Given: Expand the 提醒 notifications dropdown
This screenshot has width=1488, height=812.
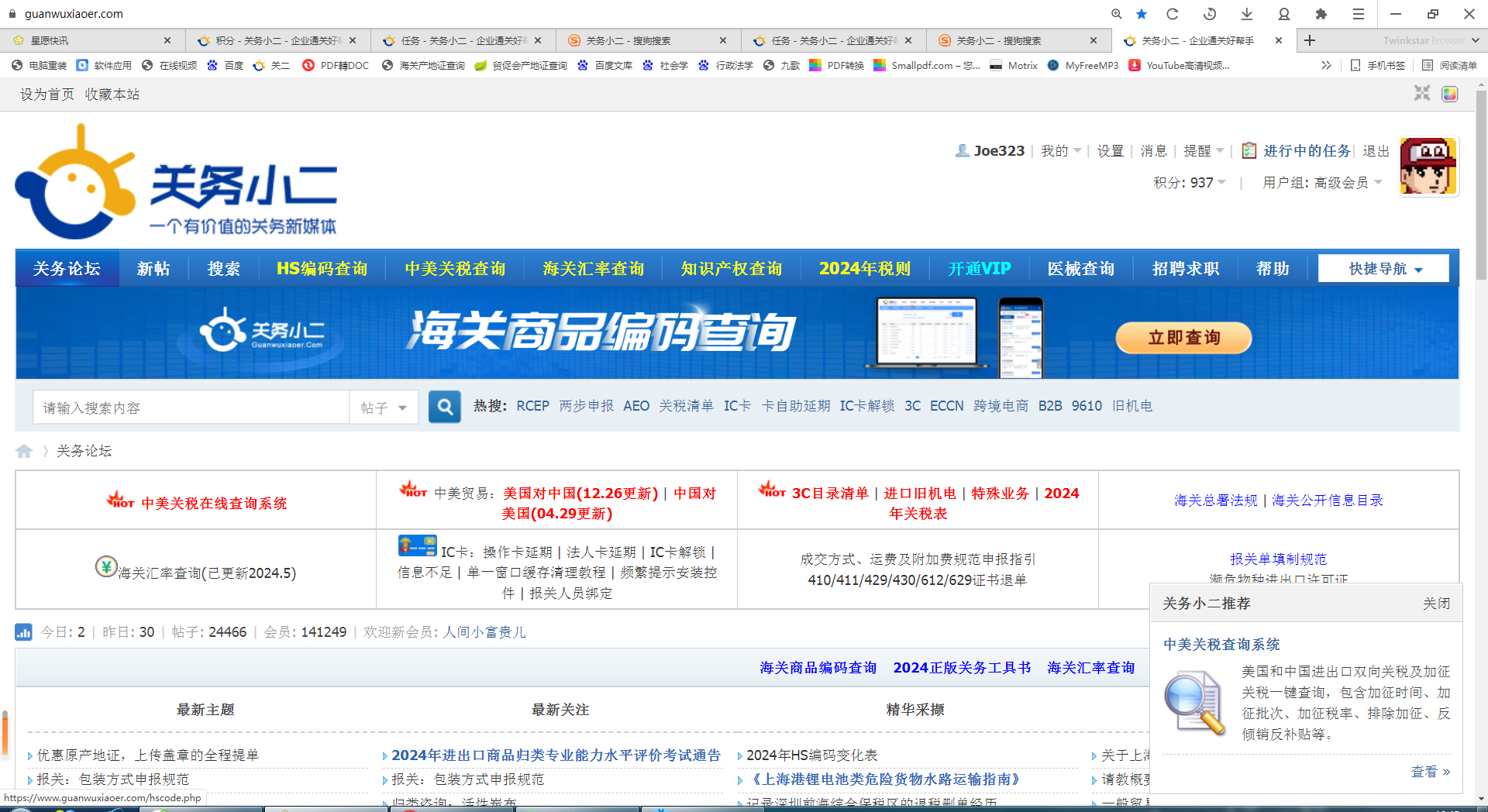Looking at the screenshot, I should tap(1204, 151).
